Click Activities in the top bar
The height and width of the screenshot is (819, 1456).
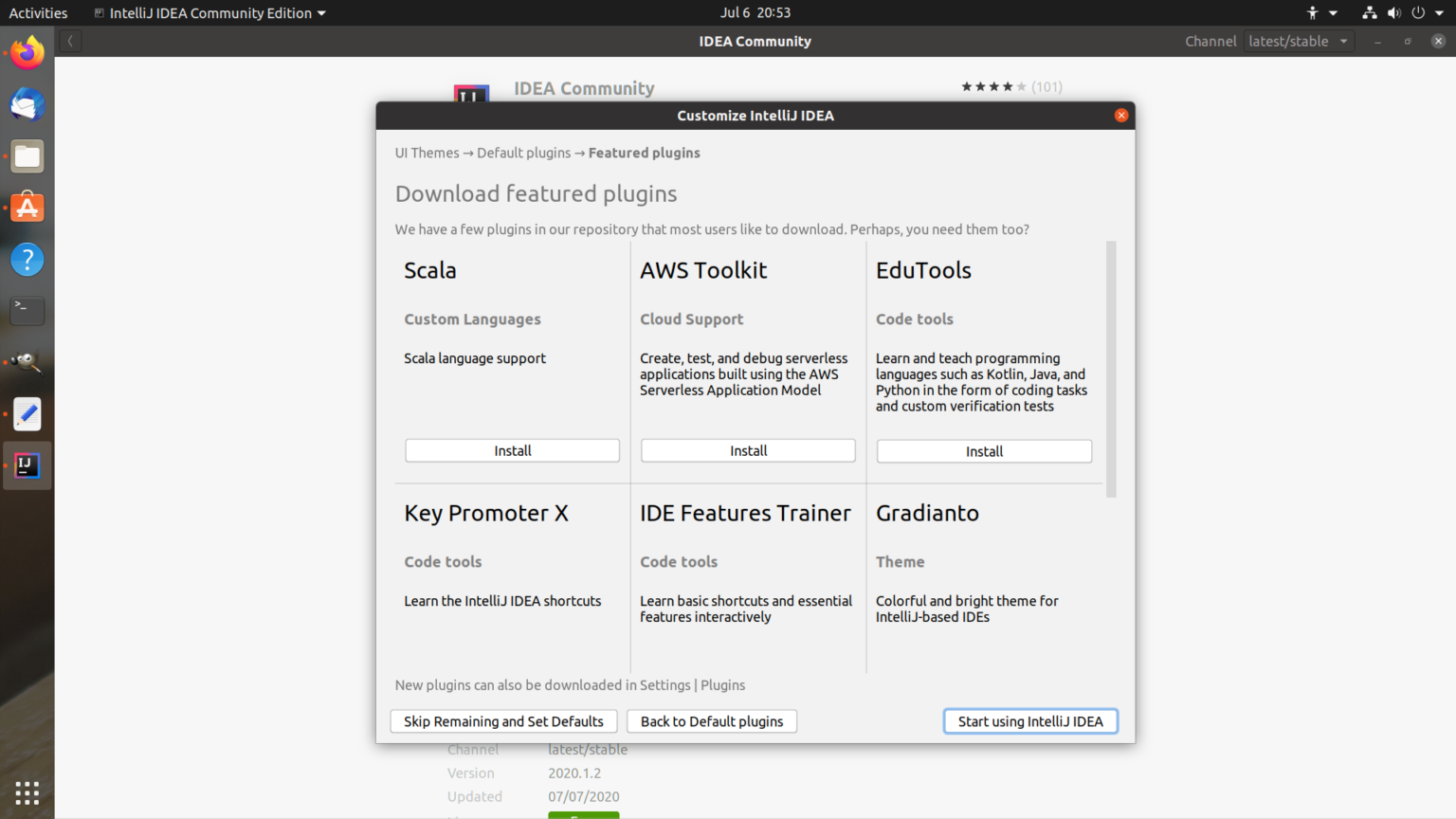[38, 12]
